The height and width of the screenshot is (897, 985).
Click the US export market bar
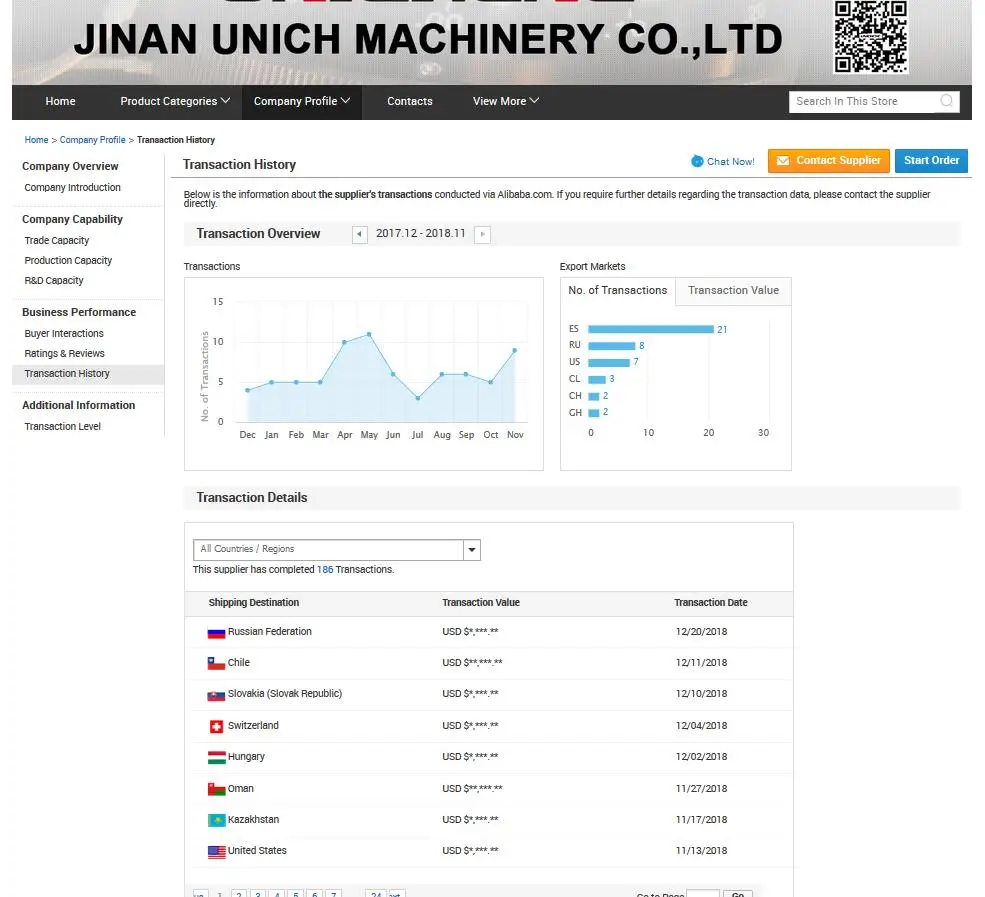coord(609,362)
